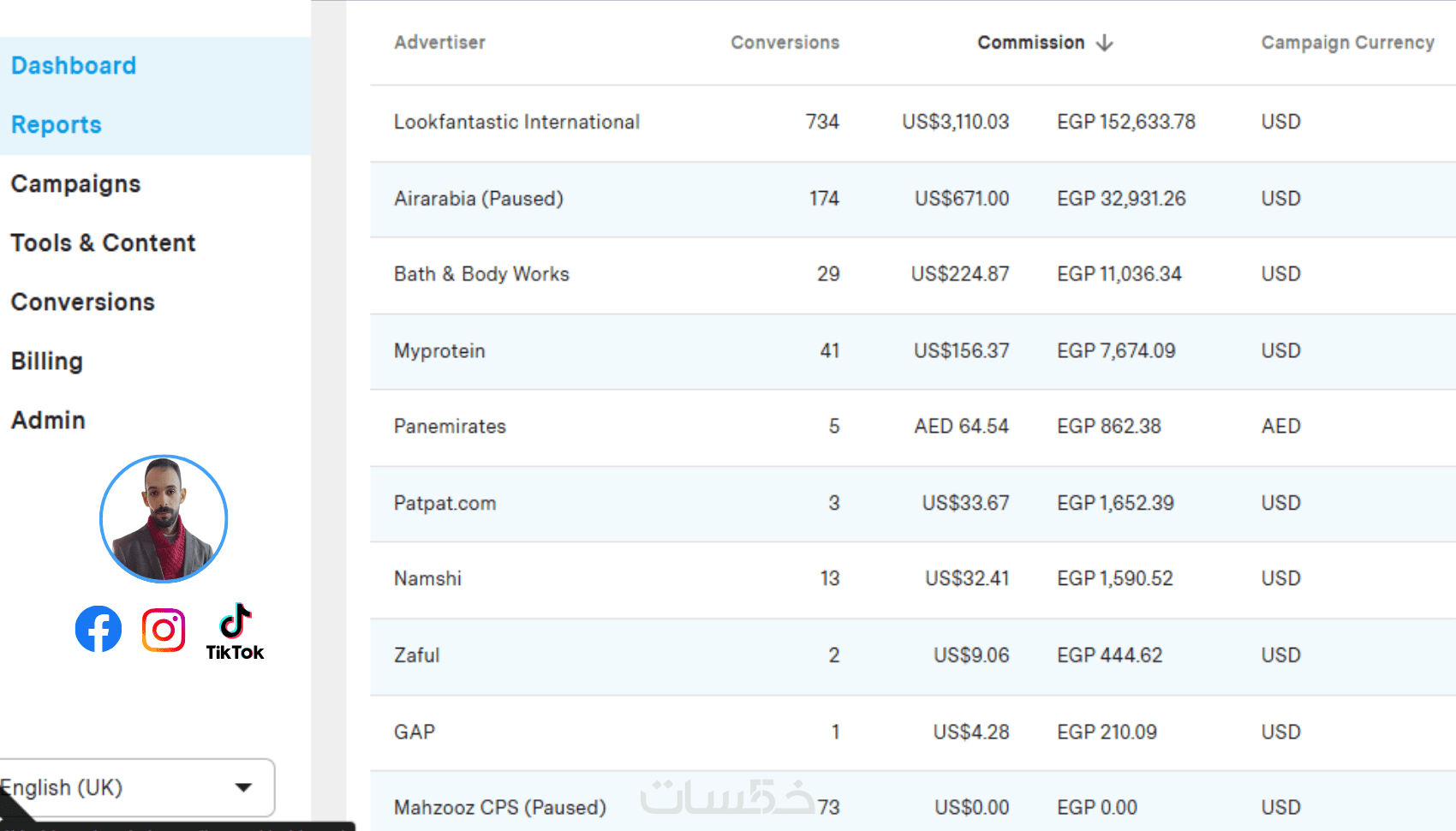
Task: Select the Admin menu item
Action: (x=48, y=421)
